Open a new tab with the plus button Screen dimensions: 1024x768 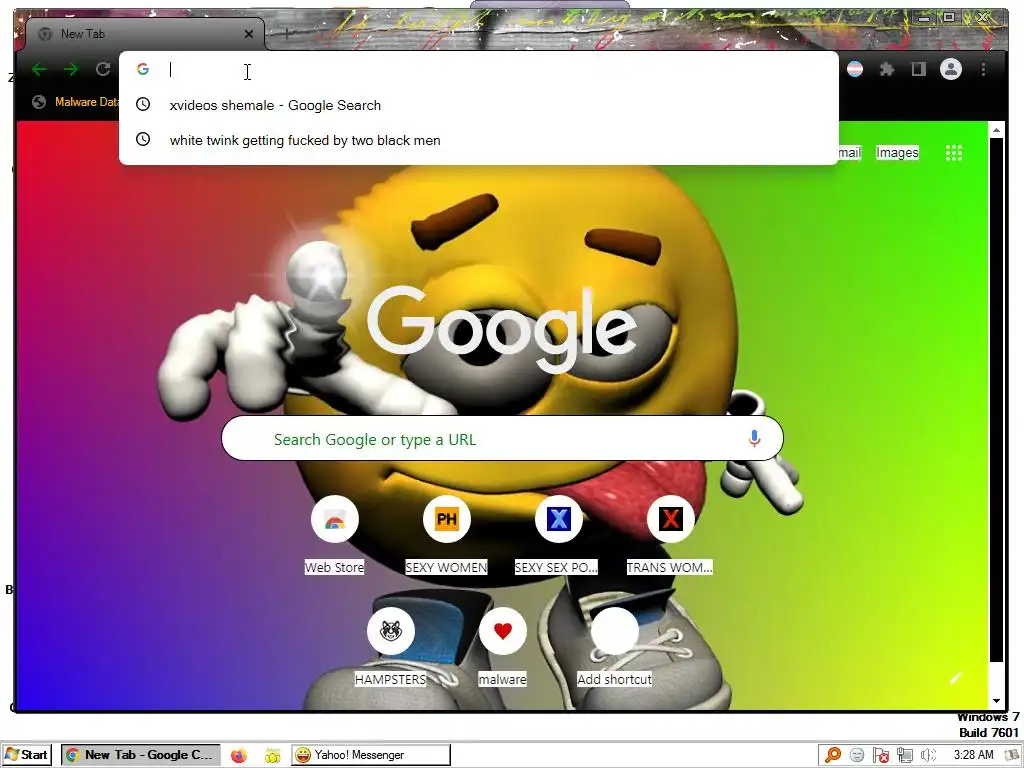[x=286, y=34]
